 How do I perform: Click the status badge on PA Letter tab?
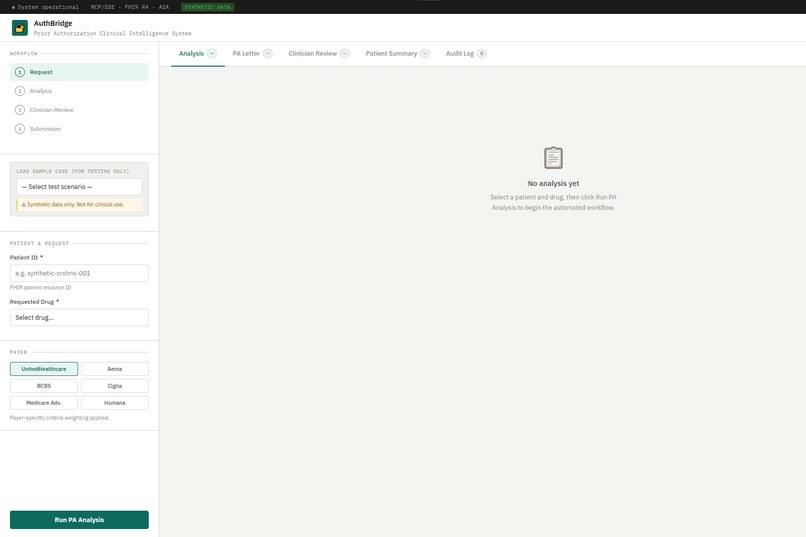pyautogui.click(x=268, y=53)
